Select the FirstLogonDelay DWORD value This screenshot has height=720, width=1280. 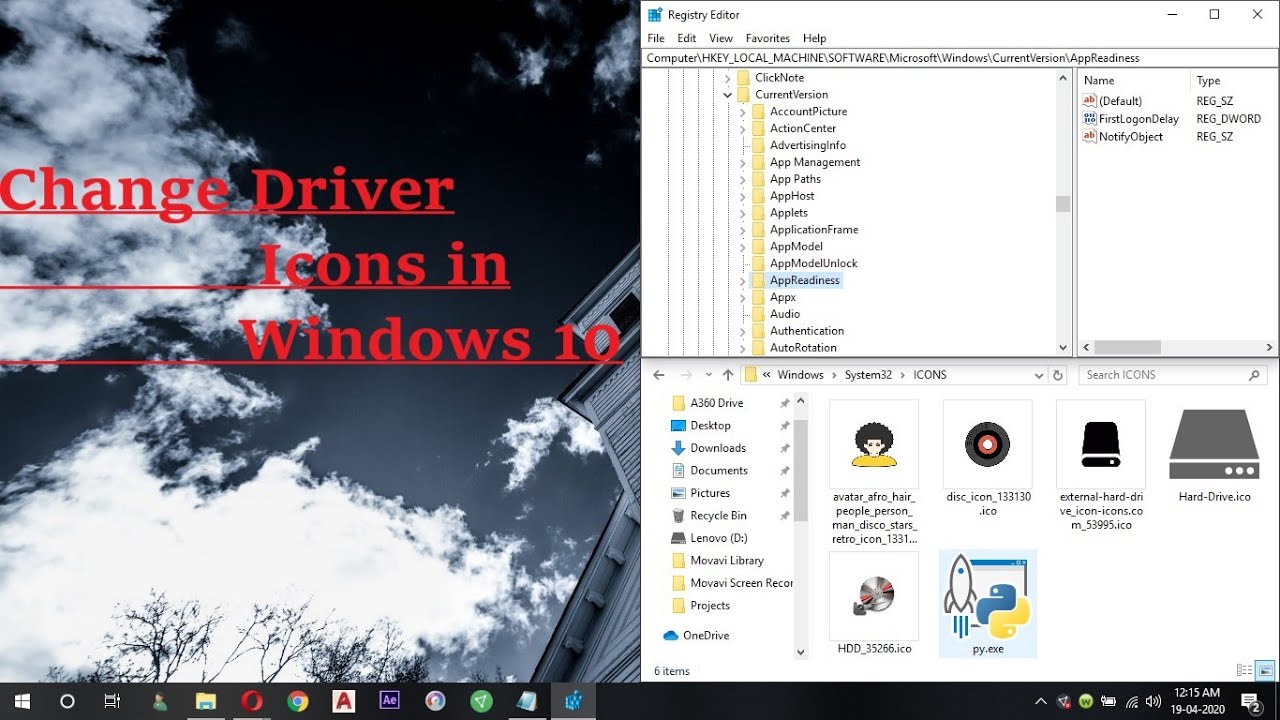[1138, 119]
